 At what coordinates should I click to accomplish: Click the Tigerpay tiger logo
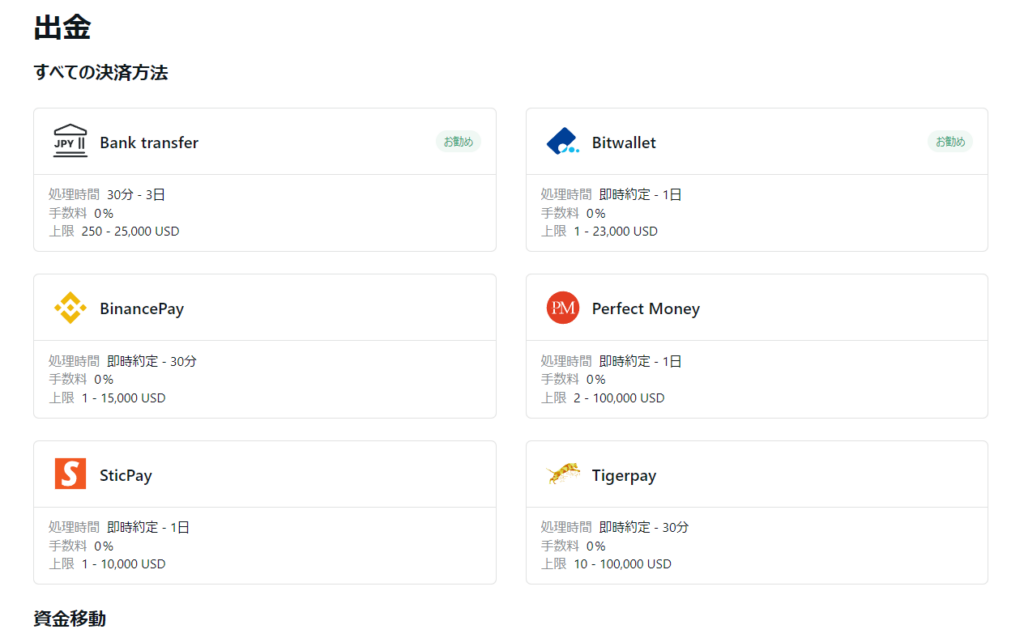tap(562, 473)
